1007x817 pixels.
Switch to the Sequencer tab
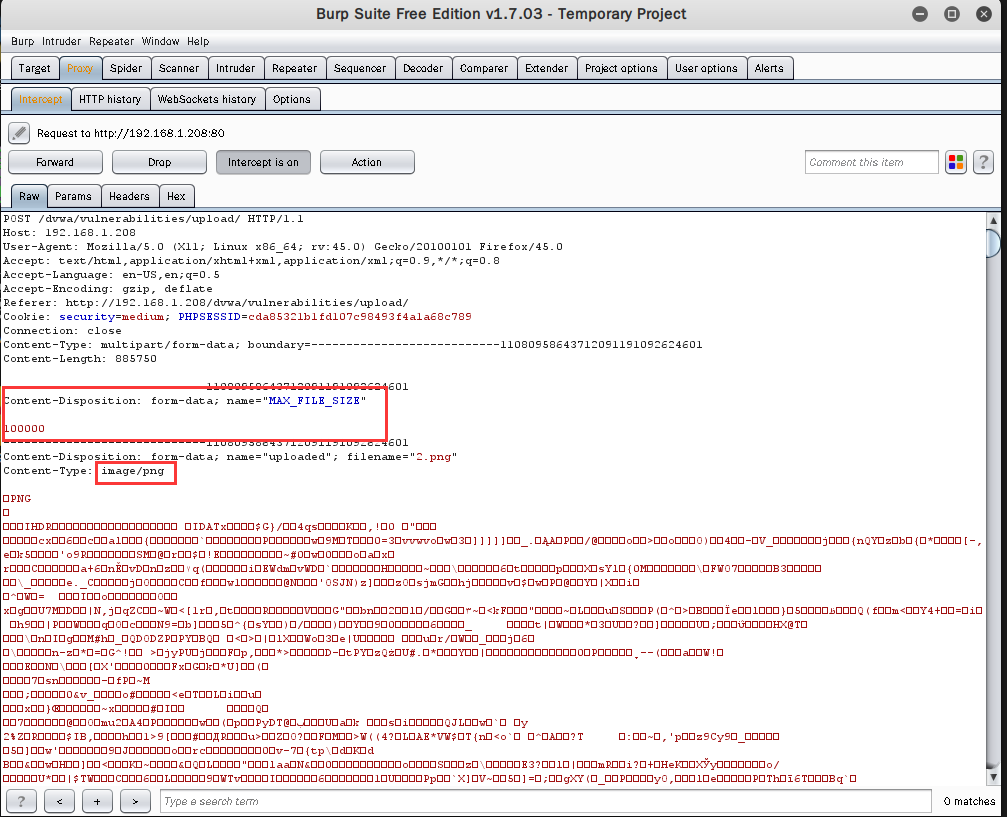coord(360,68)
